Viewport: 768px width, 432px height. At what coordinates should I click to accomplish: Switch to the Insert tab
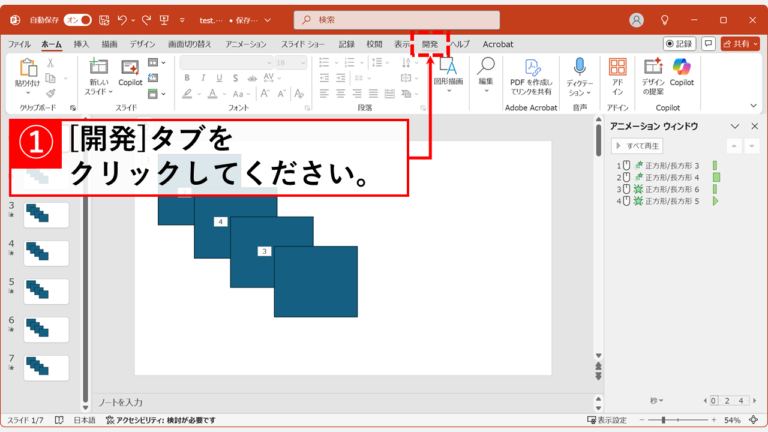[x=81, y=44]
